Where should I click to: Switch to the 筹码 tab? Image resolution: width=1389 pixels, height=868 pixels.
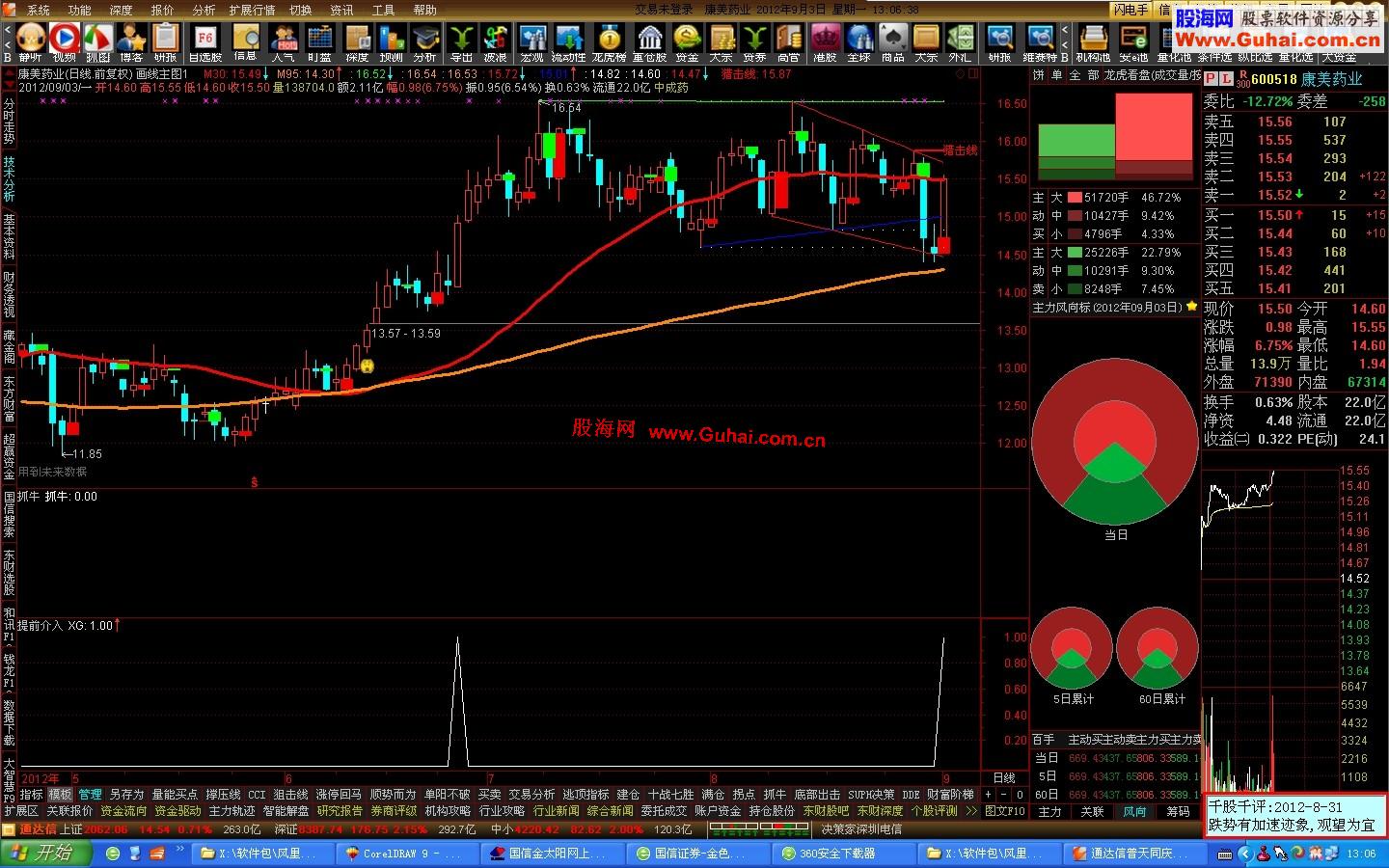(x=1178, y=812)
